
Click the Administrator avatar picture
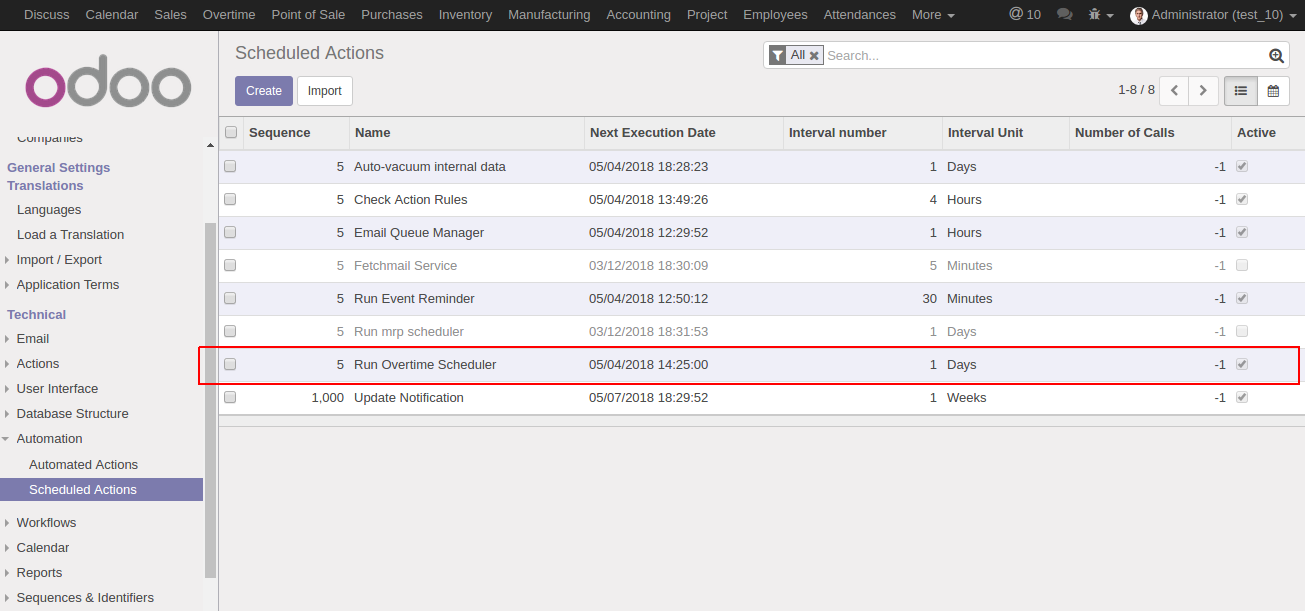(x=1138, y=15)
